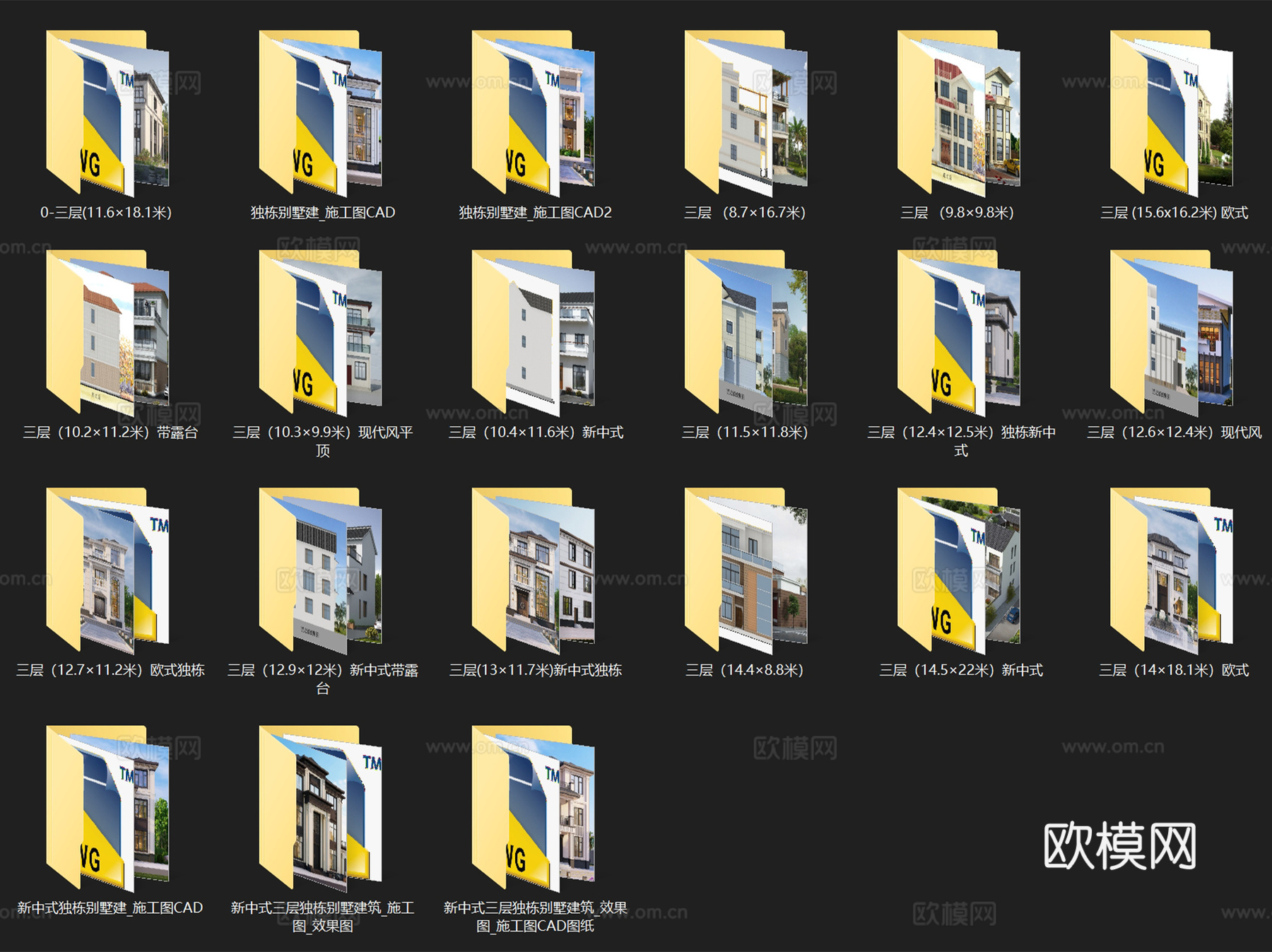Click the file name 三层 (8.7×16.7米)
The height and width of the screenshot is (952, 1272).
(745, 213)
